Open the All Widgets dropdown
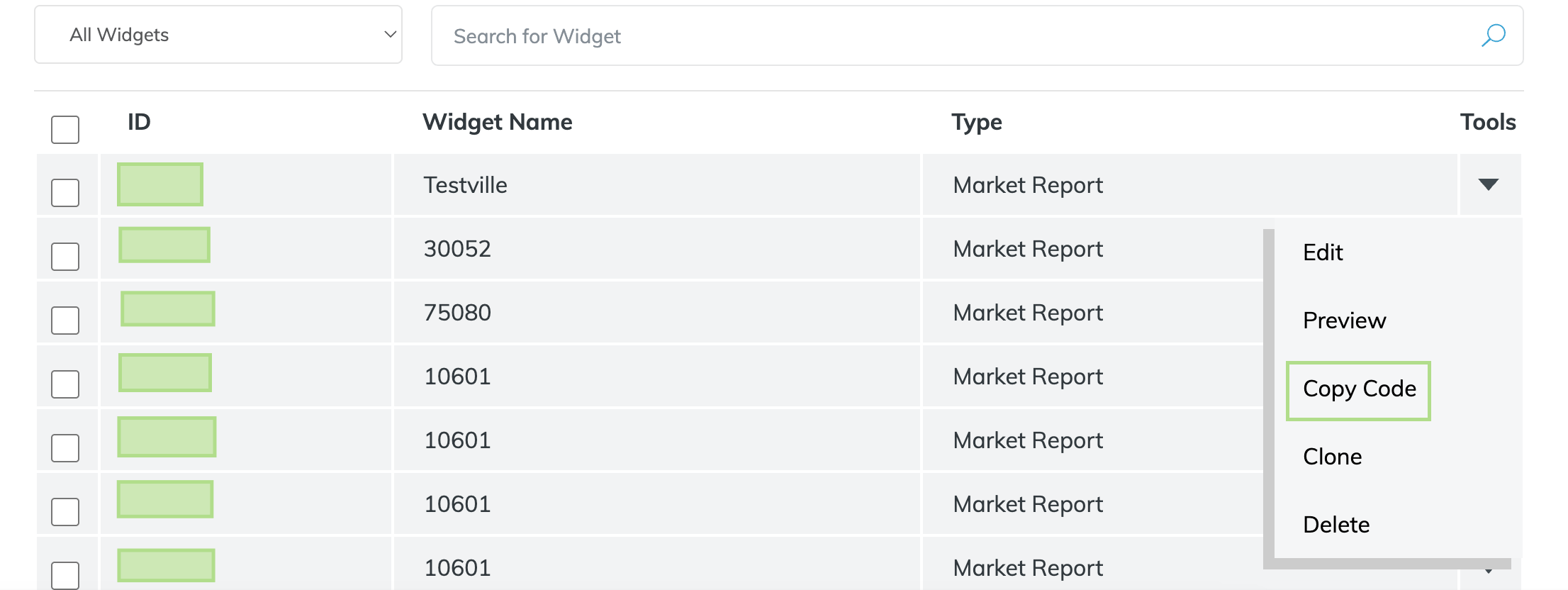 tap(218, 35)
